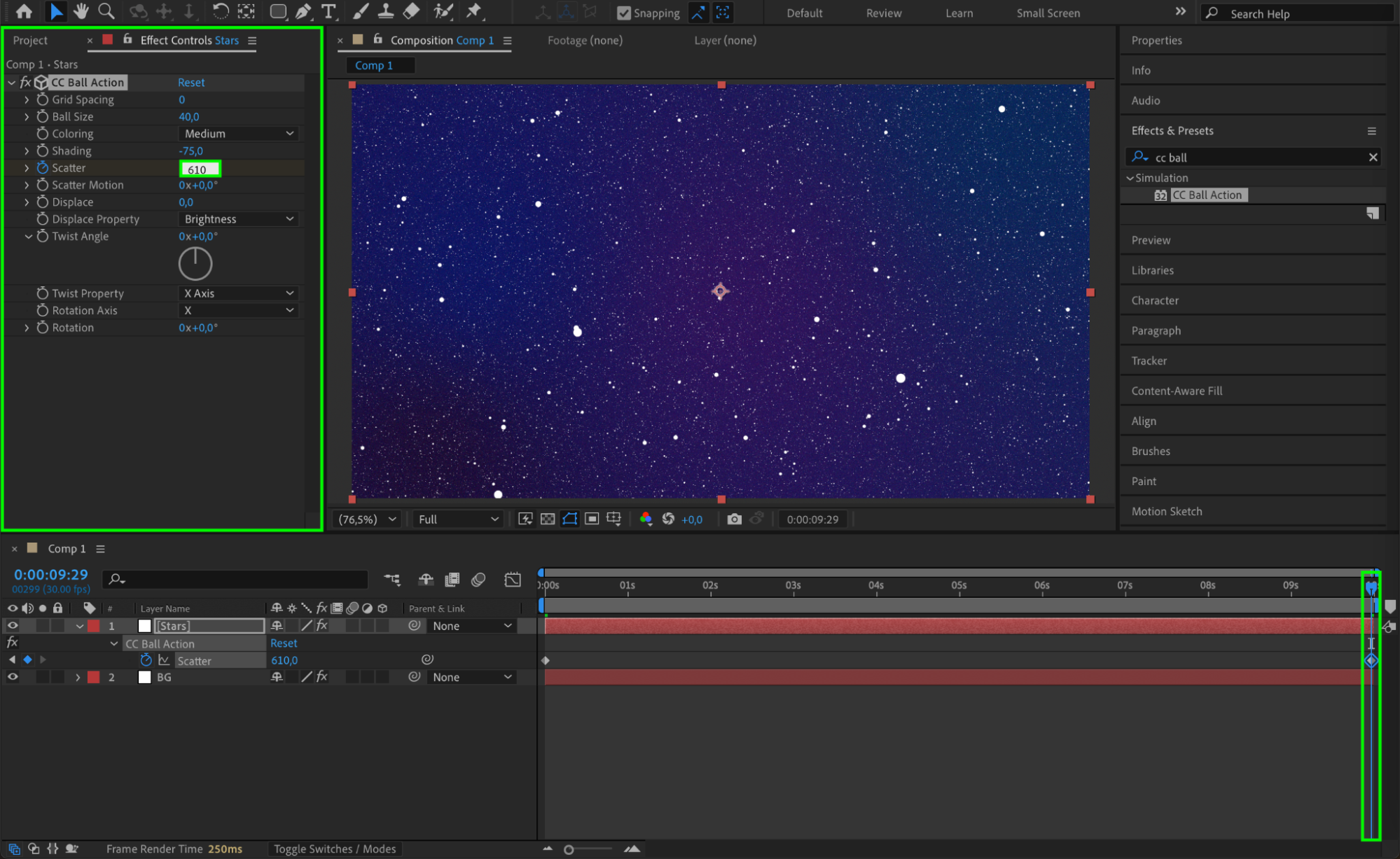The image size is (1400, 859).
Task: Open the Coloring dropdown set to Medium
Action: pos(238,134)
